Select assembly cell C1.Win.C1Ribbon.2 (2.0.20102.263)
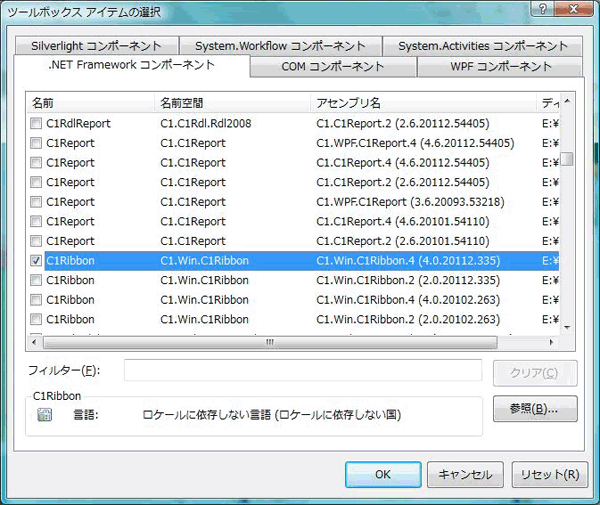Viewport: 600px width, 505px height. [408, 319]
